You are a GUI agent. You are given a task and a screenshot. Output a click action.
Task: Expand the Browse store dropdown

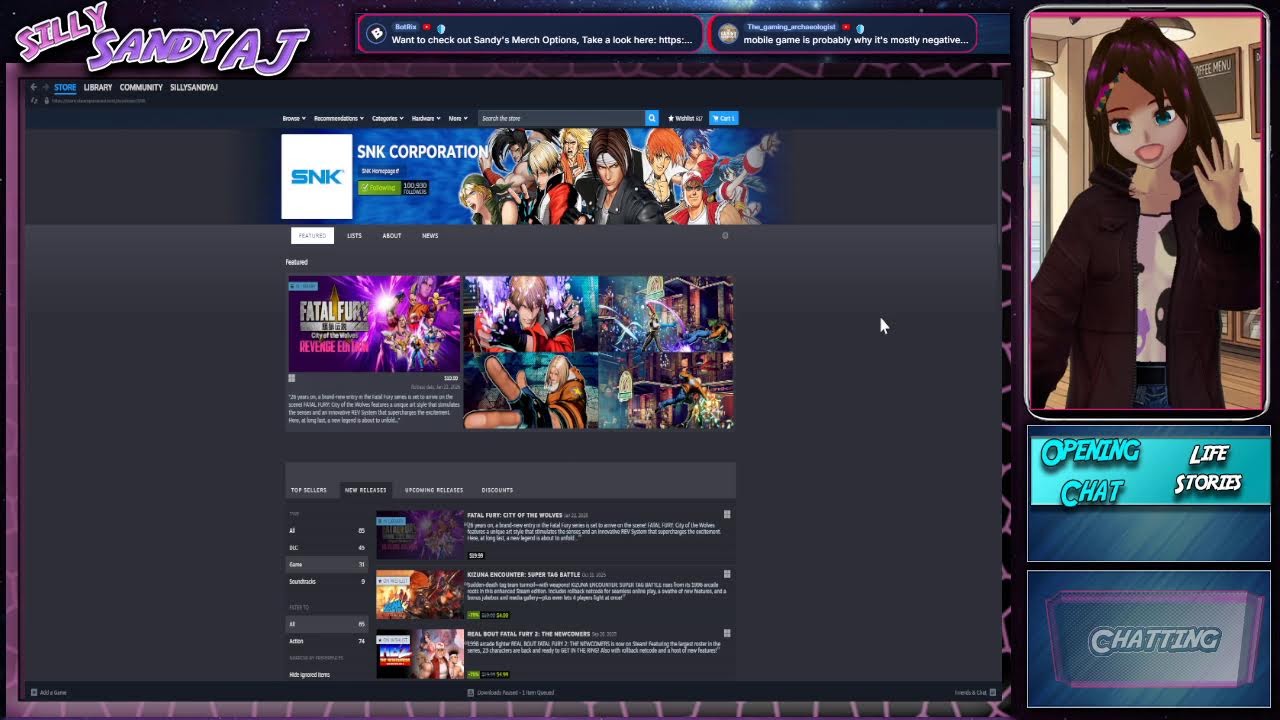pyautogui.click(x=292, y=118)
